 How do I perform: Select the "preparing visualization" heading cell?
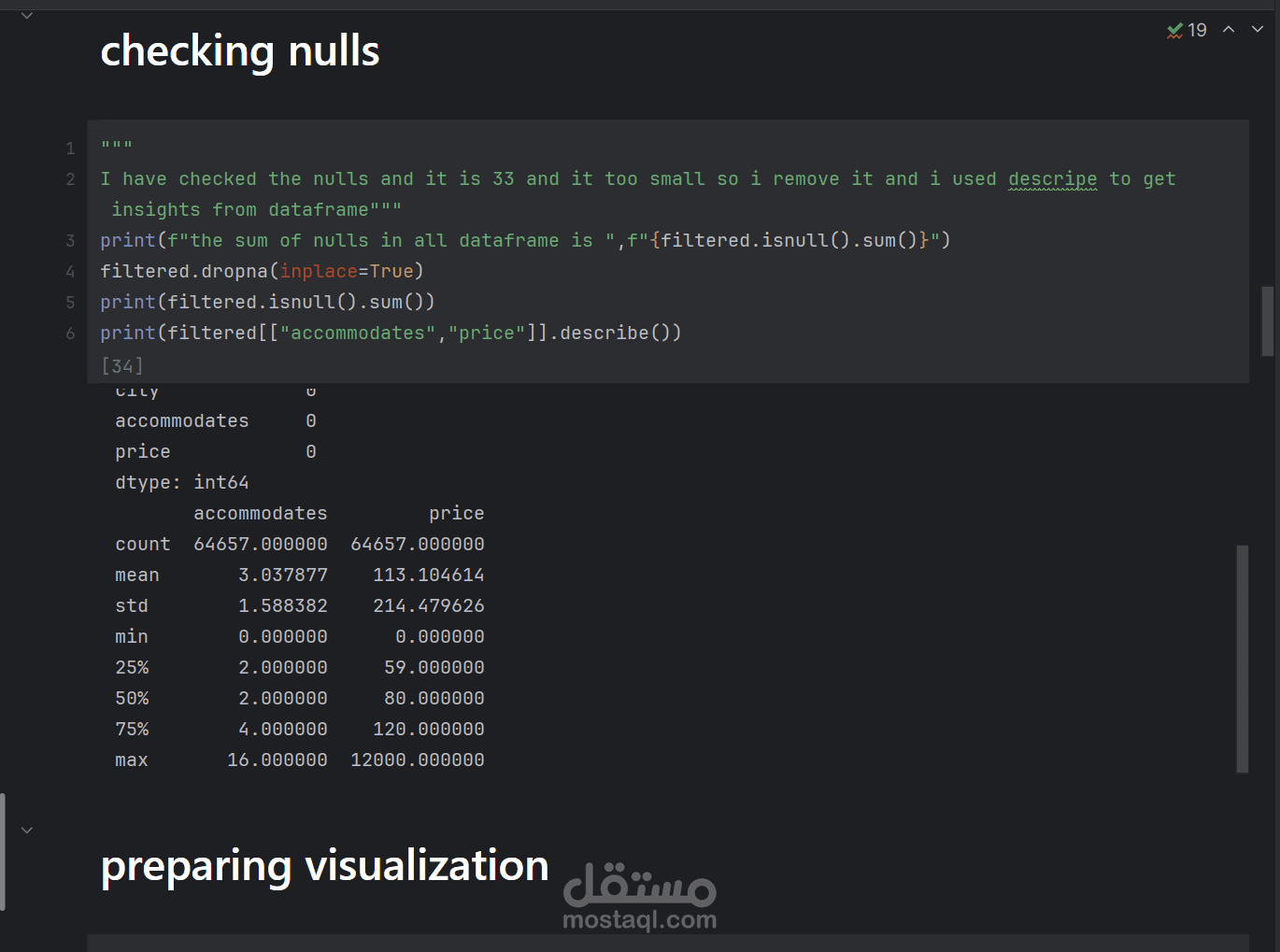(x=324, y=866)
